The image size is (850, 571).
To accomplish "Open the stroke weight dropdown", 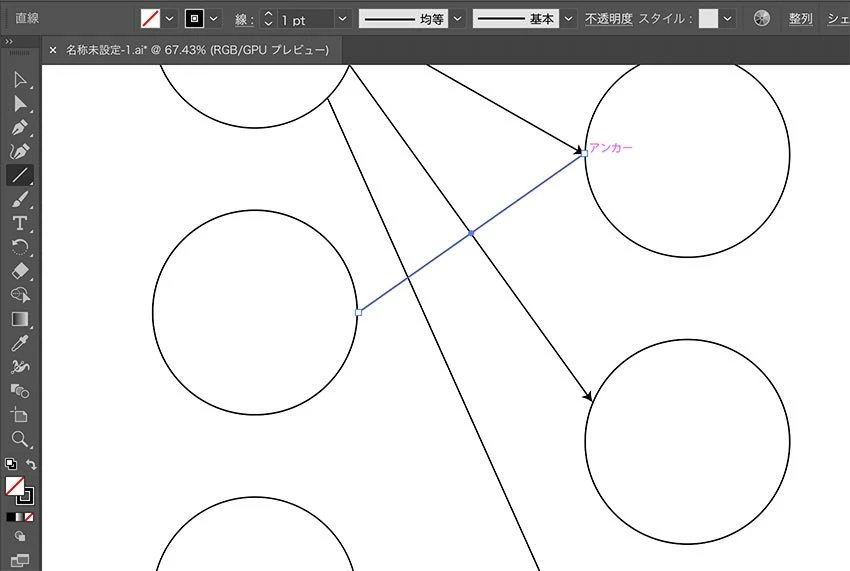I will [342, 18].
